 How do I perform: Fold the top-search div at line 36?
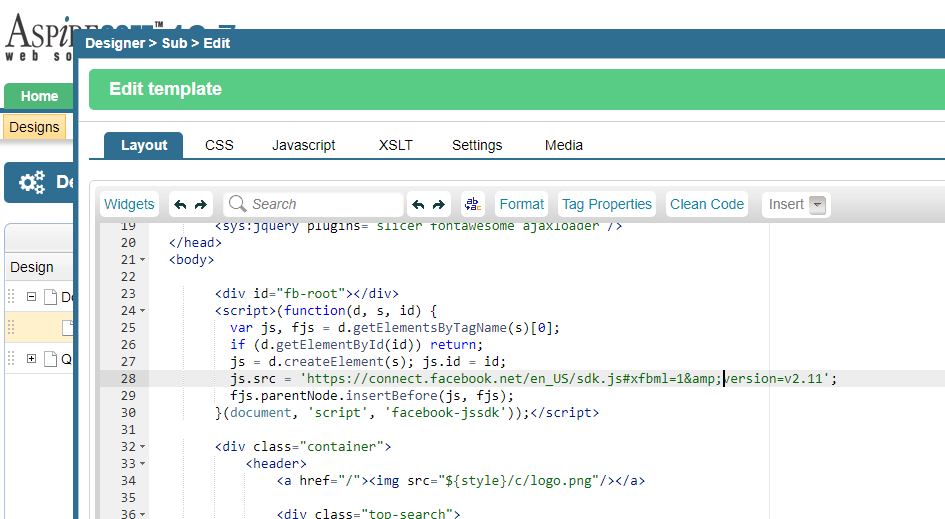[x=143, y=515]
